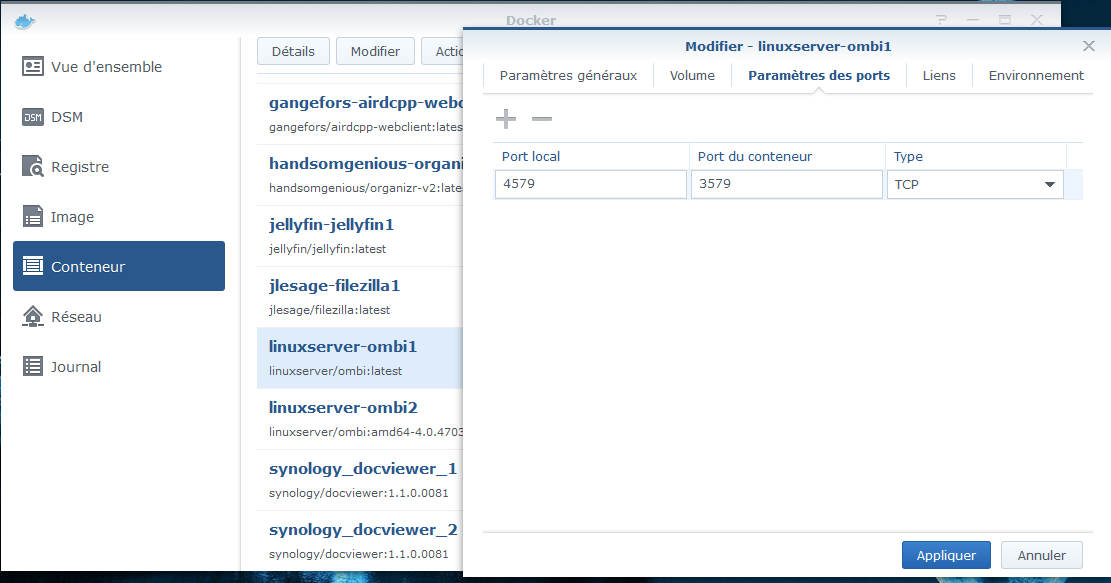The width and height of the screenshot is (1111, 583).
Task: Select jlesage-filezilla1 container
Action: pyautogui.click(x=360, y=297)
